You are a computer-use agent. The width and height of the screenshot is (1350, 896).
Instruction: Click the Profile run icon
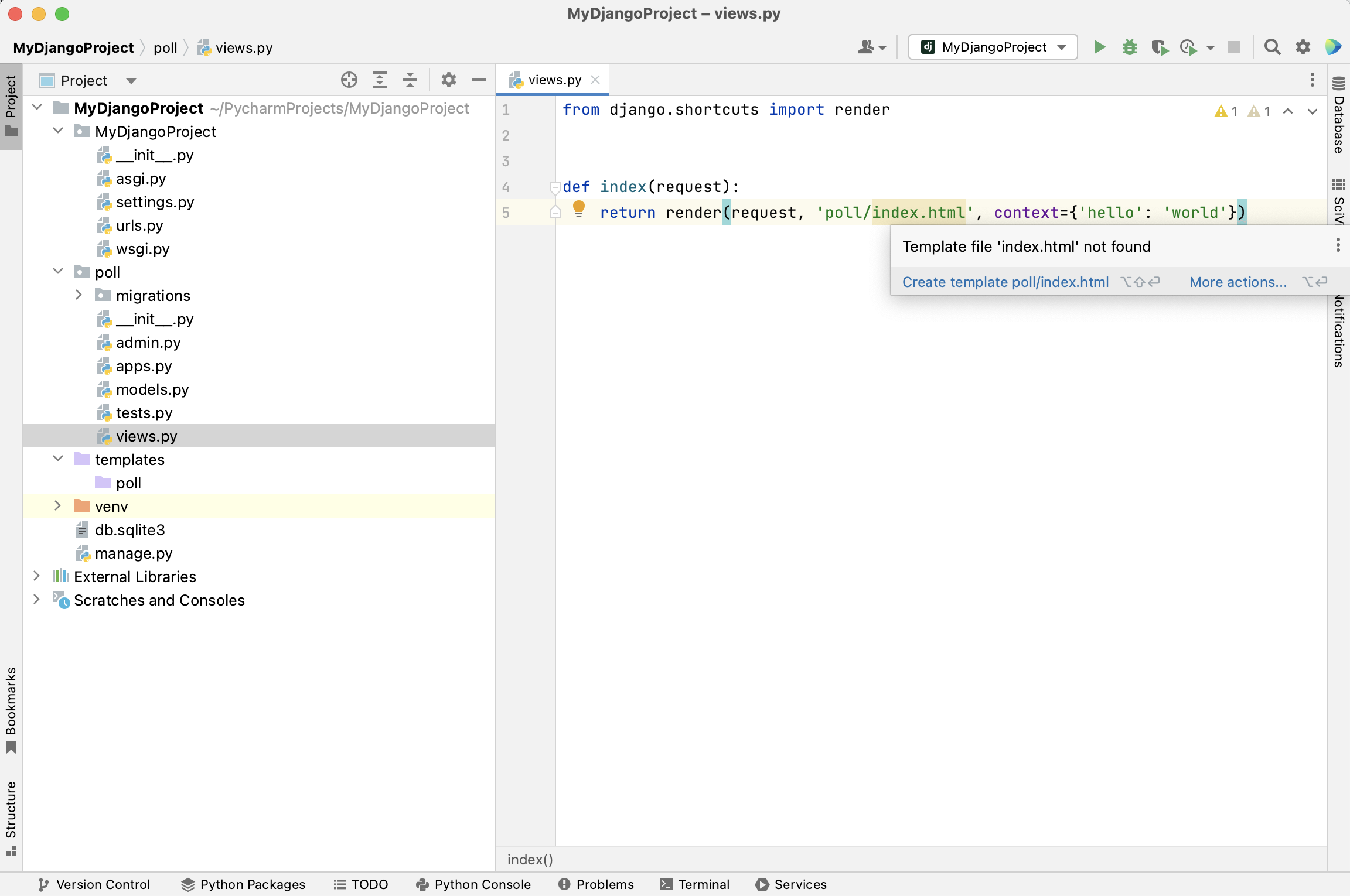pos(1188,47)
